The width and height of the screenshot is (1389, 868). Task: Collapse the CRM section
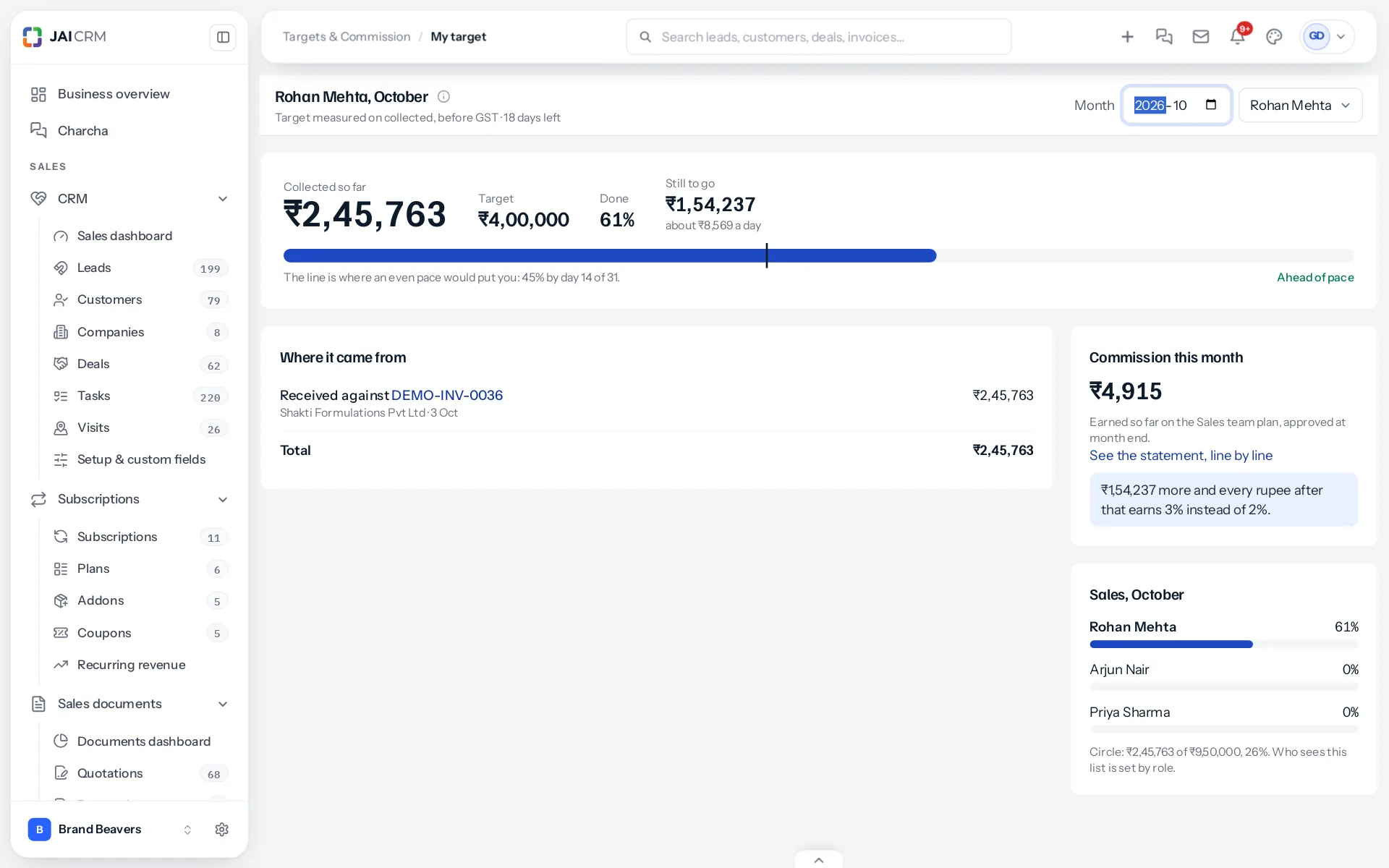point(223,199)
